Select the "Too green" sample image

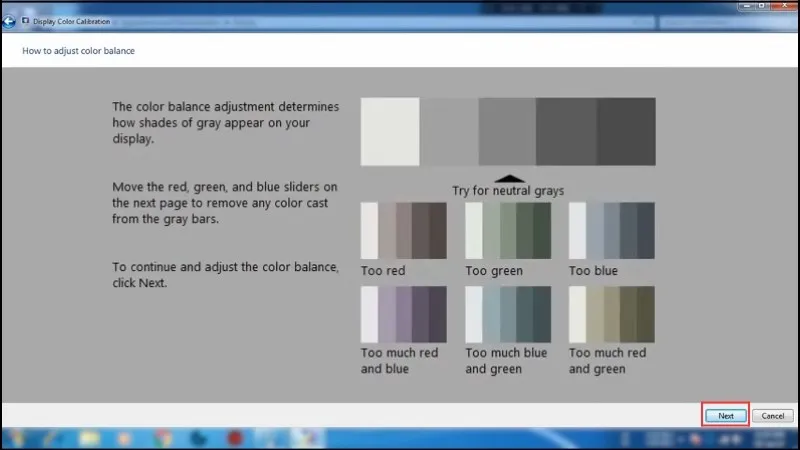507,231
